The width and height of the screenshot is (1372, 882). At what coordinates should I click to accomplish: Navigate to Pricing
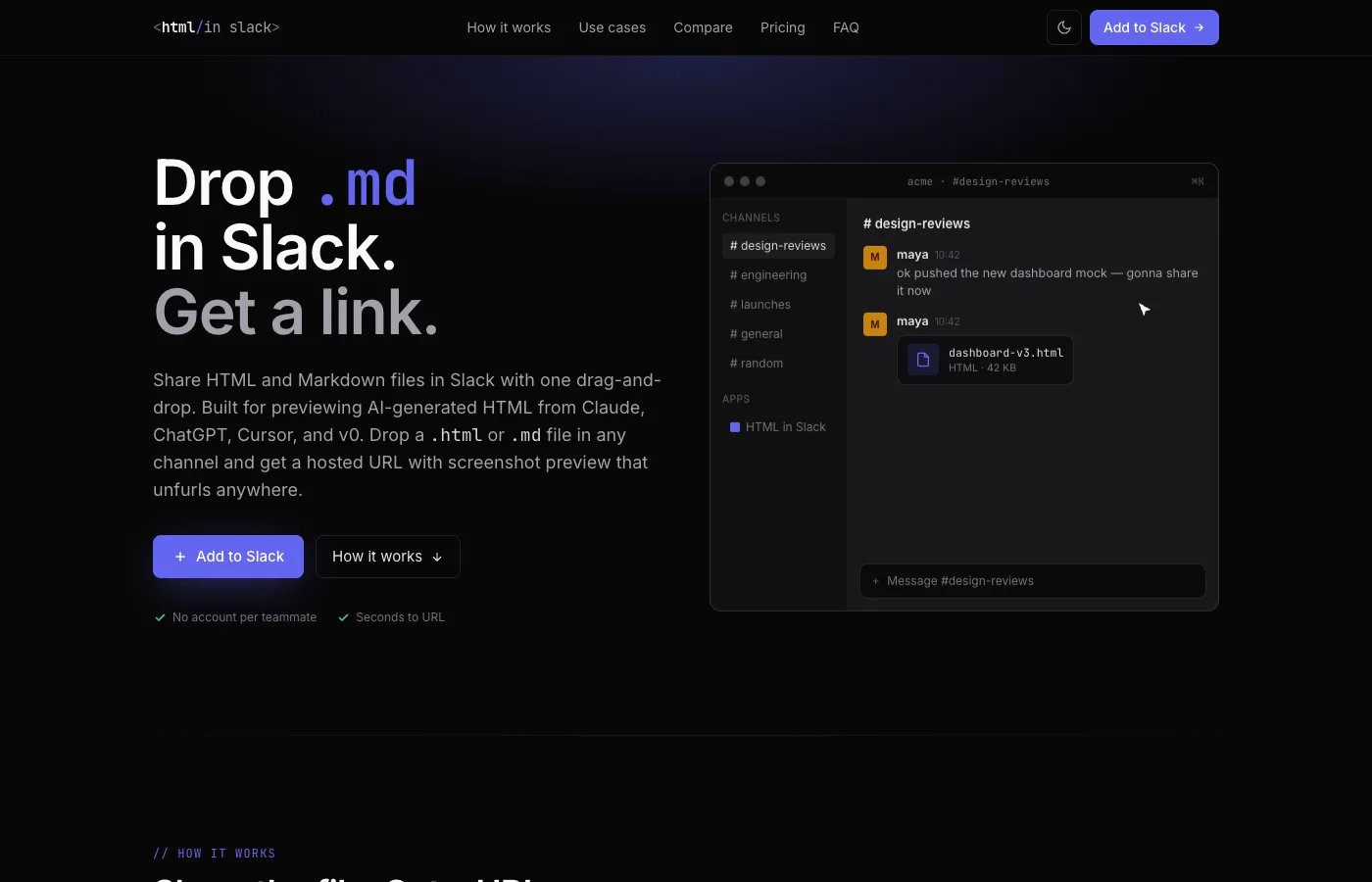click(x=783, y=27)
